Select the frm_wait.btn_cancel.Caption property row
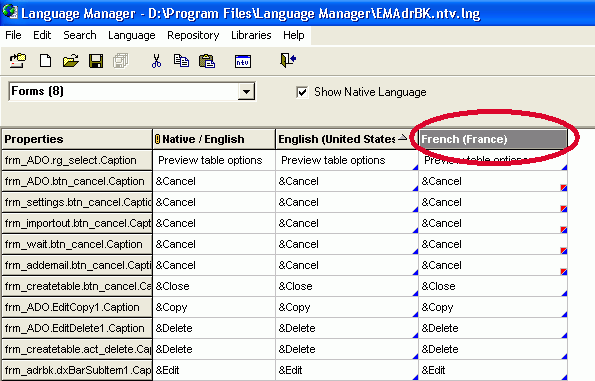 (x=77, y=244)
